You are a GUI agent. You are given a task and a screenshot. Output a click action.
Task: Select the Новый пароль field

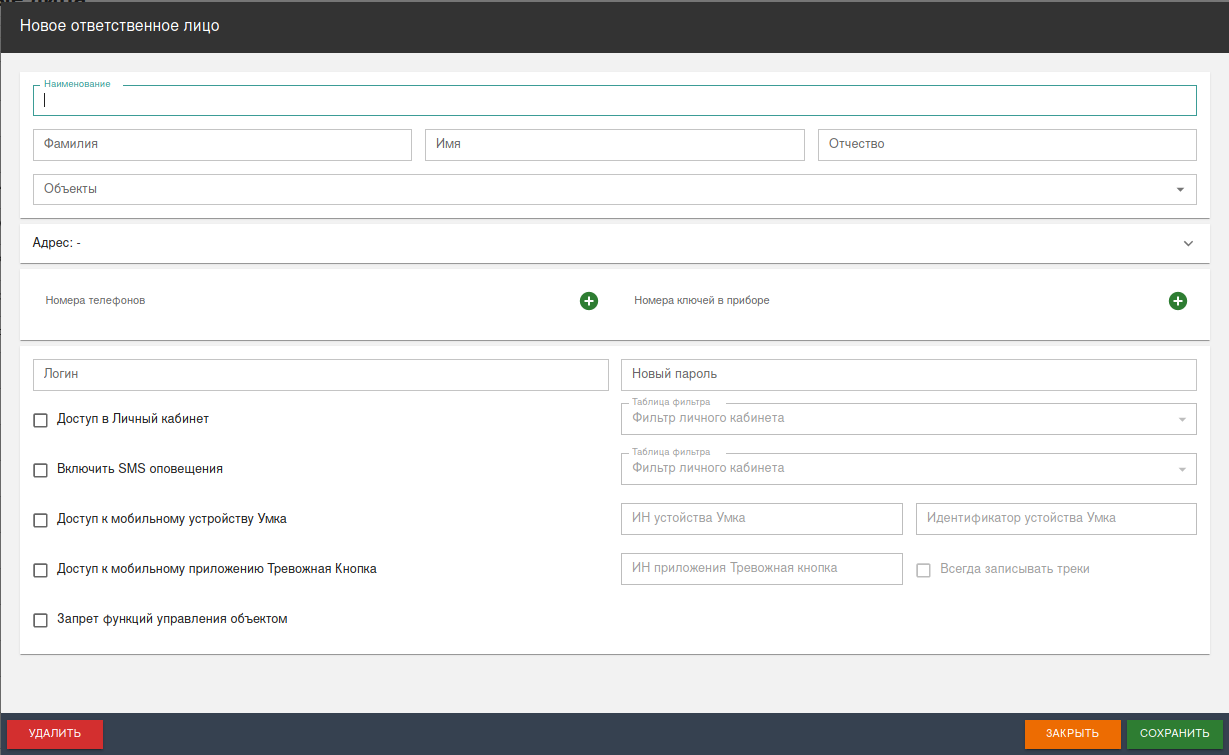click(909, 374)
